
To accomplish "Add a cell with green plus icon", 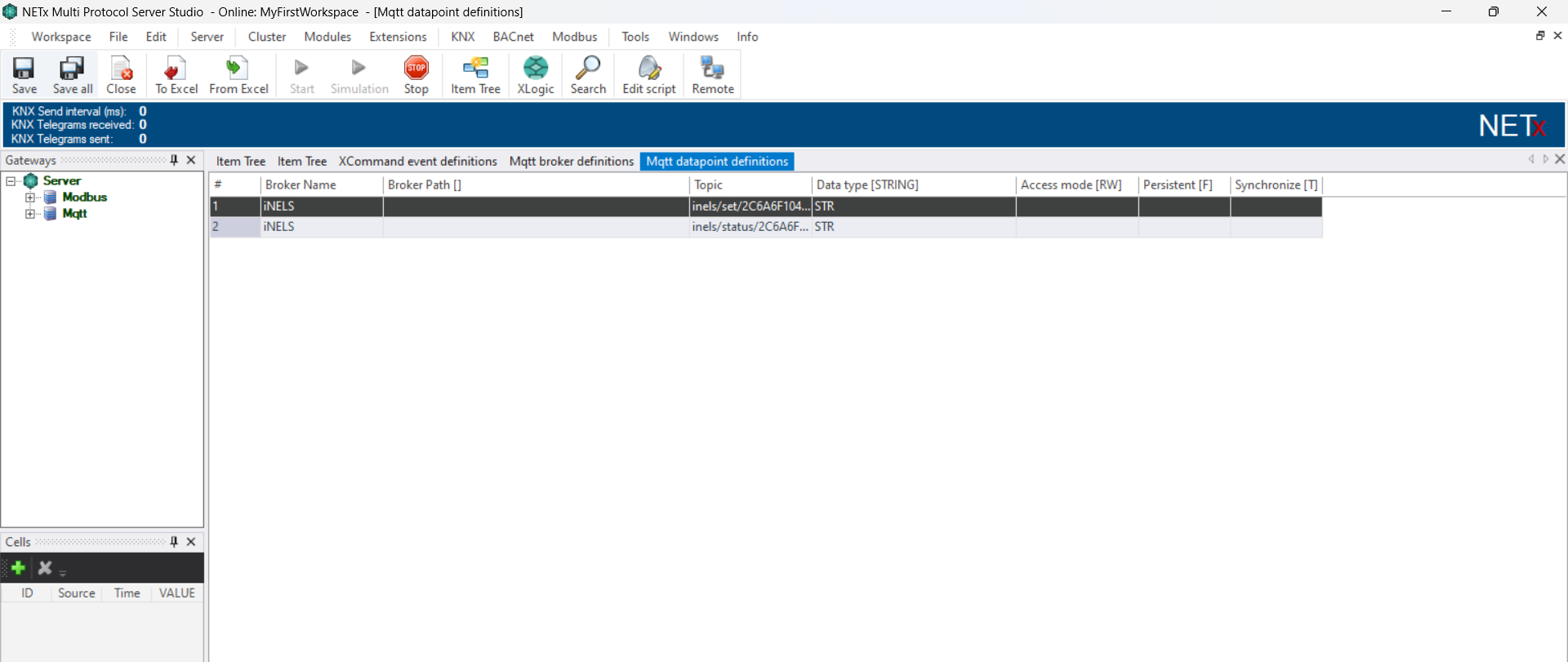I will pos(18,567).
